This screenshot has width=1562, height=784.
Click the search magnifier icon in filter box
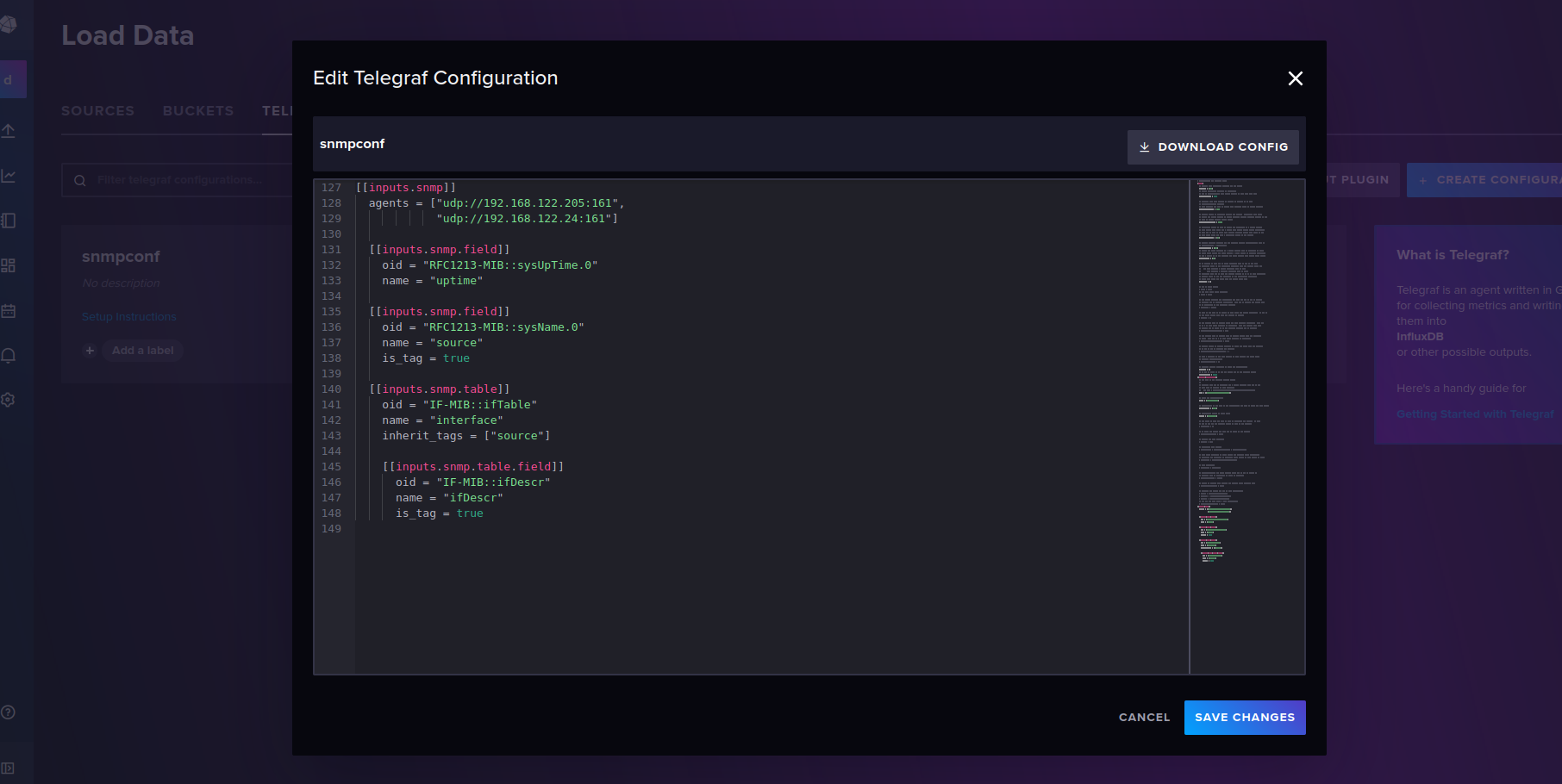point(80,180)
